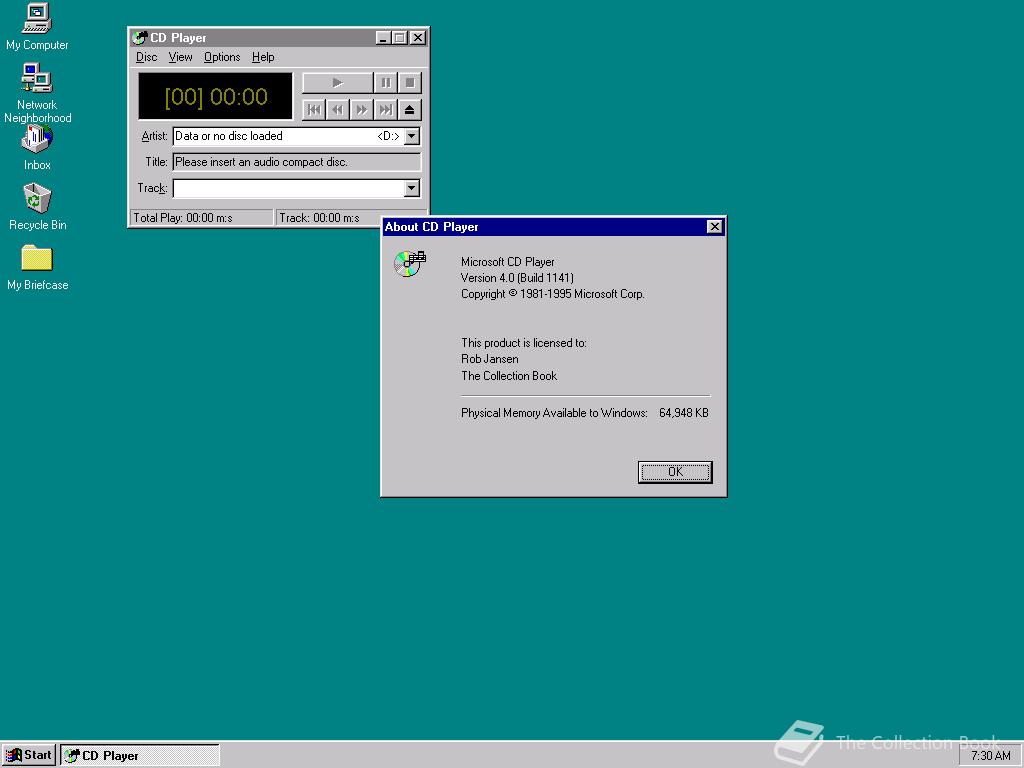
Task: Select the Network Neighborhood desktop icon
Action: [x=37, y=92]
